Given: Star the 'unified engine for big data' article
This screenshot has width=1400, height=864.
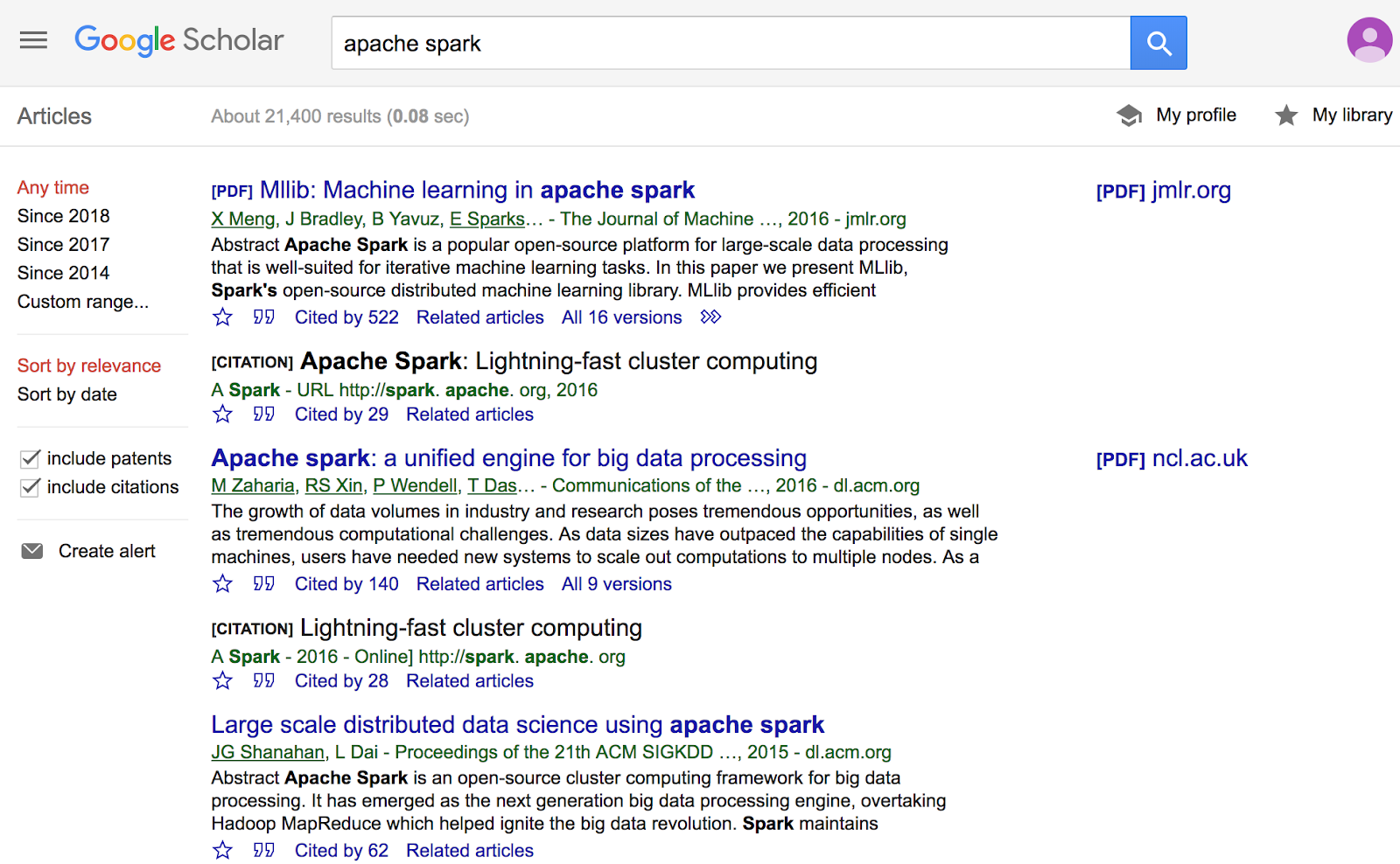Looking at the screenshot, I should [223, 584].
